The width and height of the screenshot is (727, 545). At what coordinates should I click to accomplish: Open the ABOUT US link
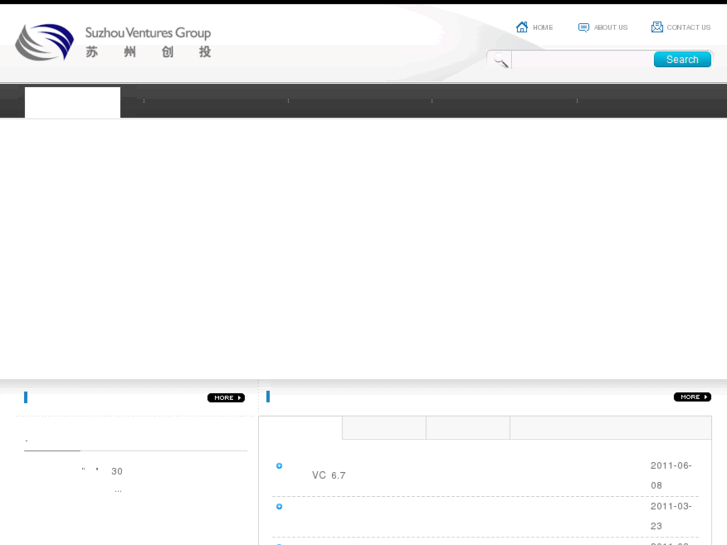click(x=611, y=27)
